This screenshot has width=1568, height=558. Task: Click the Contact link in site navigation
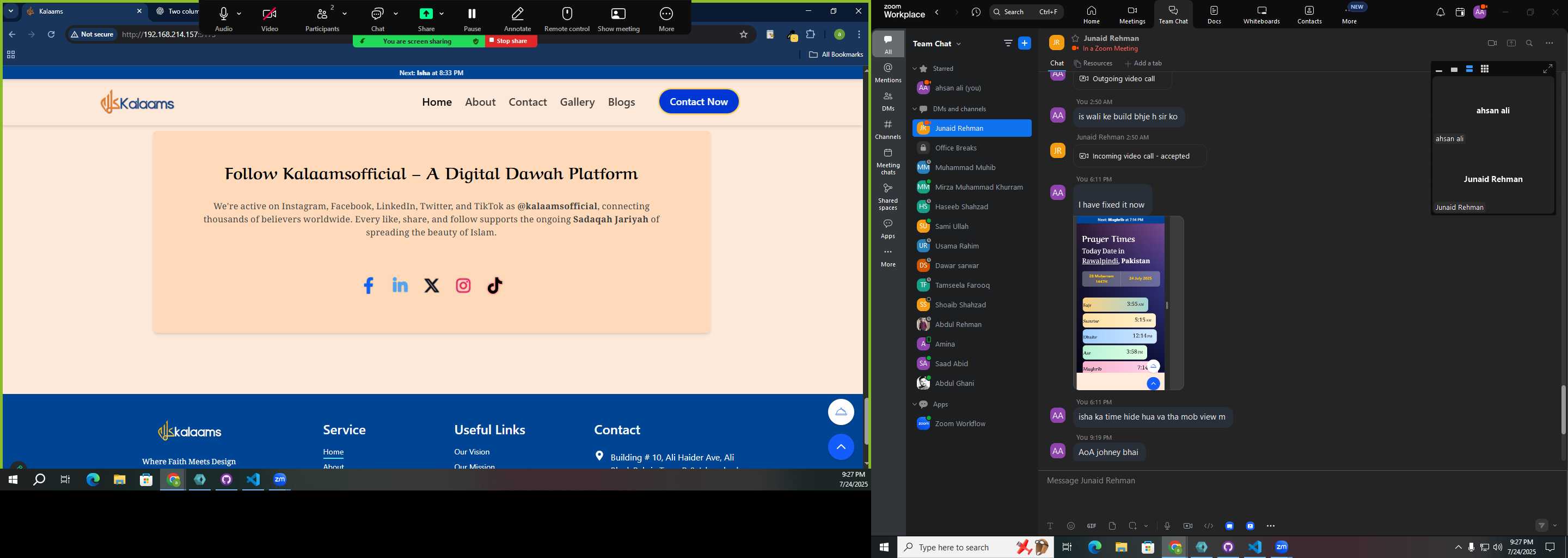coord(528,102)
